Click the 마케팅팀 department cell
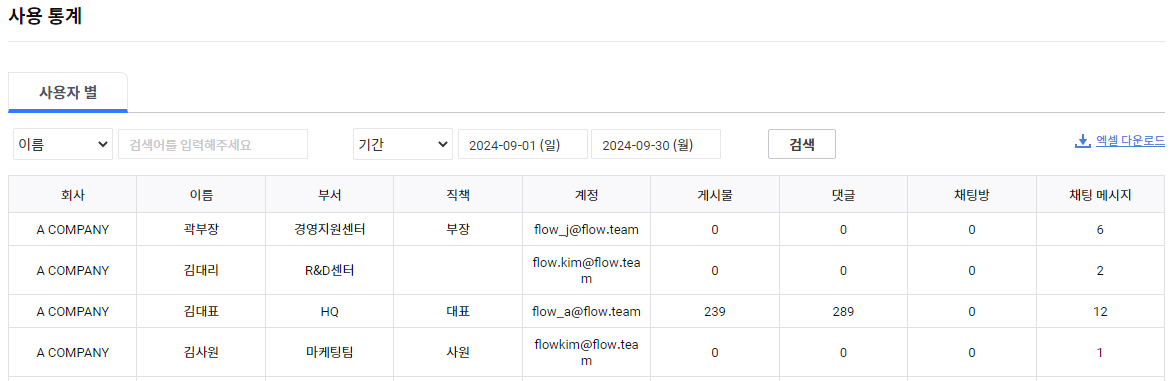This screenshot has width=1172, height=381. pos(330,352)
